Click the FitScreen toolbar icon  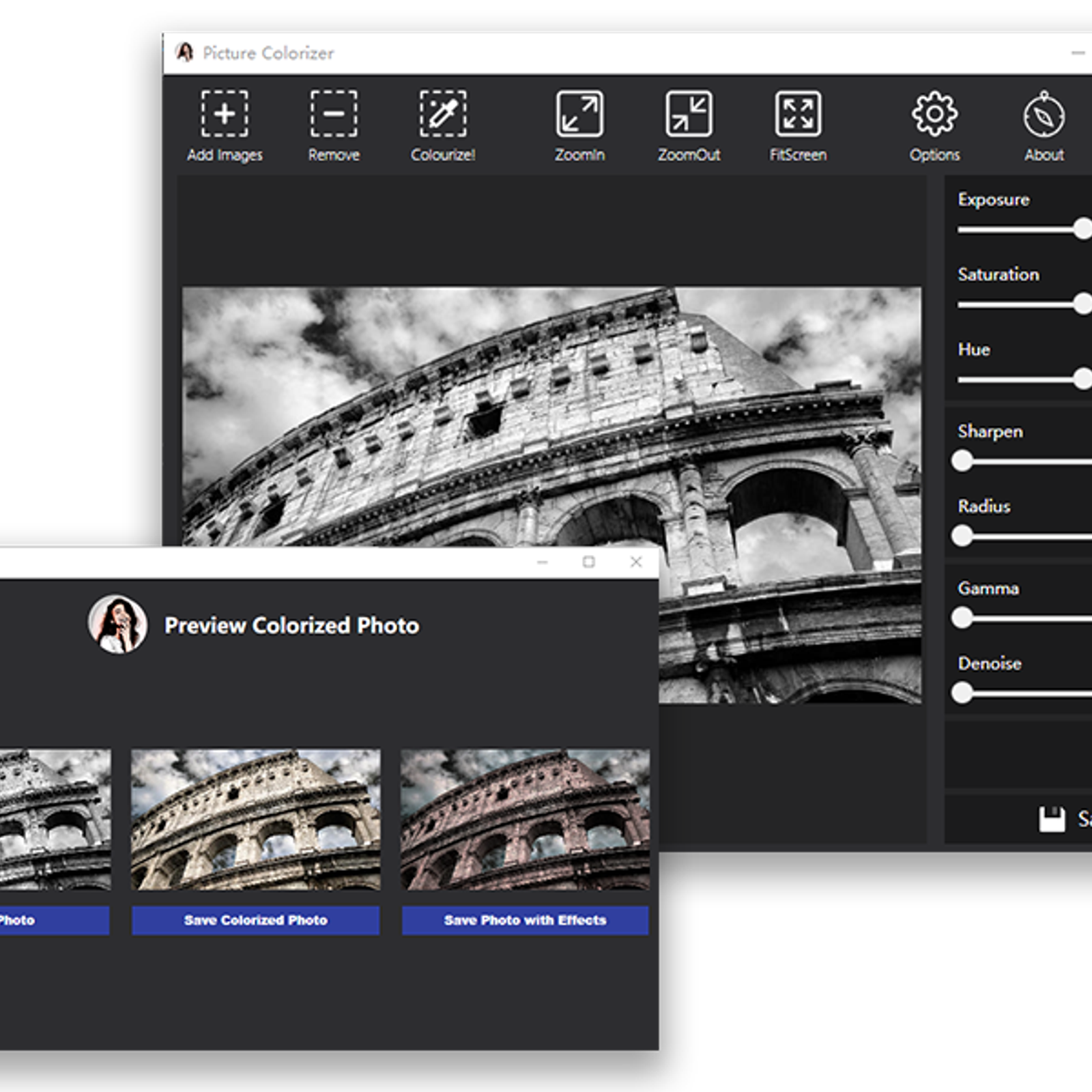(x=798, y=115)
